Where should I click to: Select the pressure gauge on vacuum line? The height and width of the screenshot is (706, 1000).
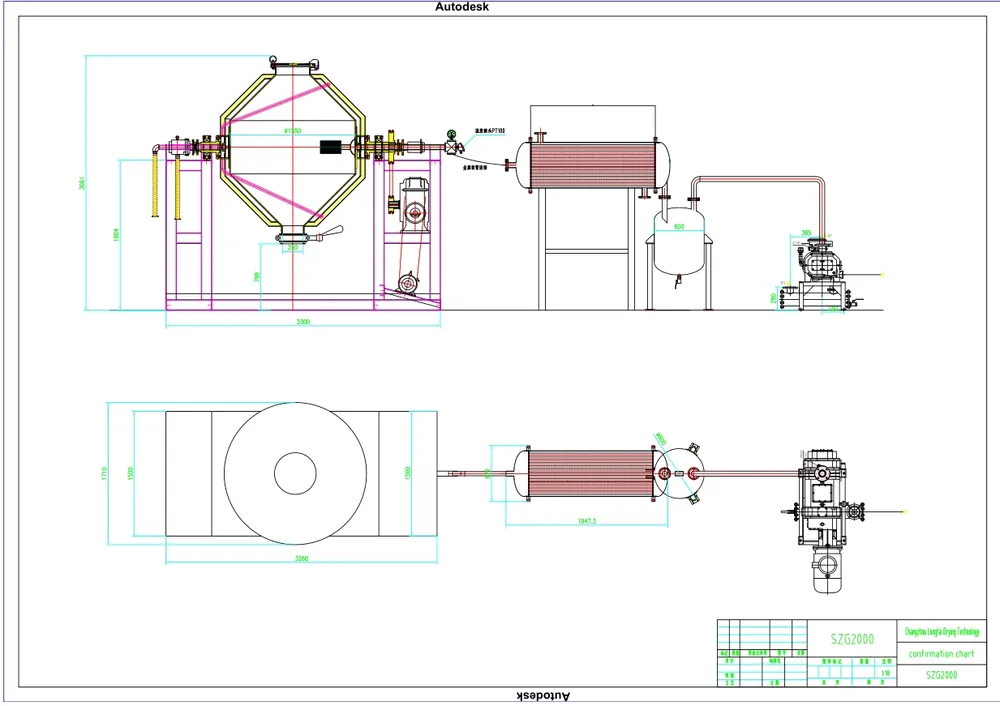coord(452,135)
